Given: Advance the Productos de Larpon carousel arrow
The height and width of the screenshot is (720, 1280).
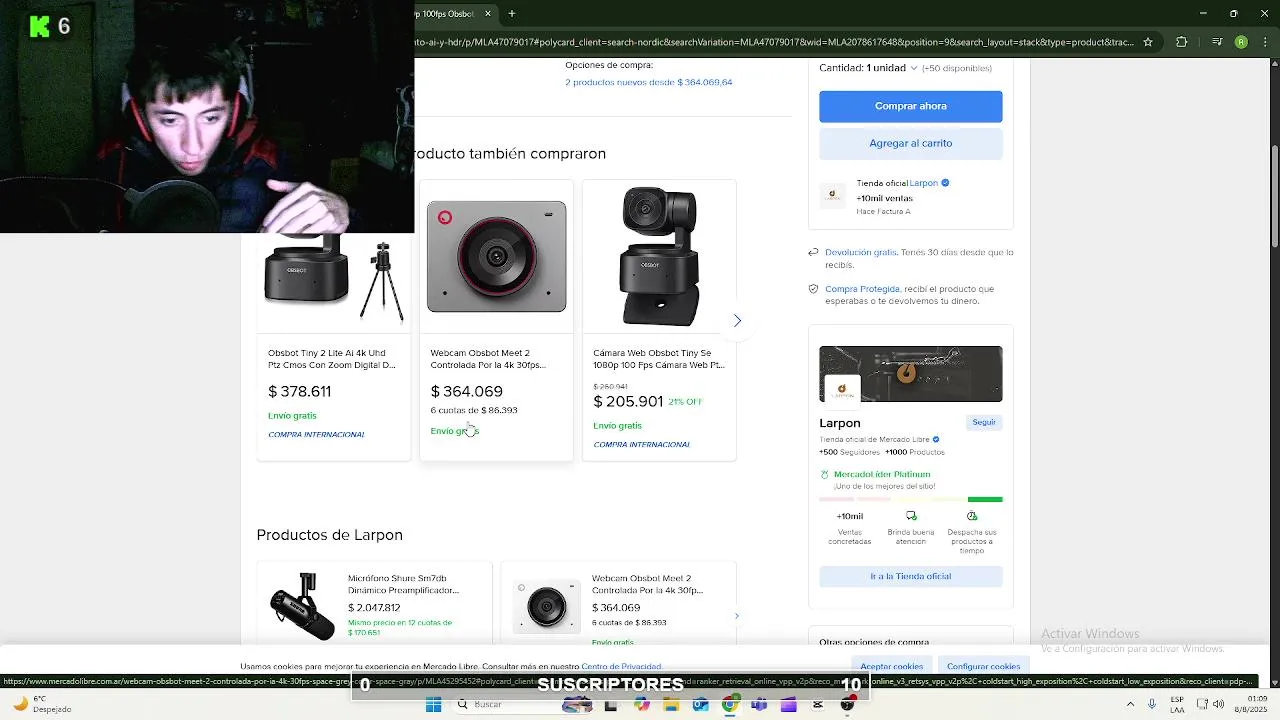Looking at the screenshot, I should [737, 616].
